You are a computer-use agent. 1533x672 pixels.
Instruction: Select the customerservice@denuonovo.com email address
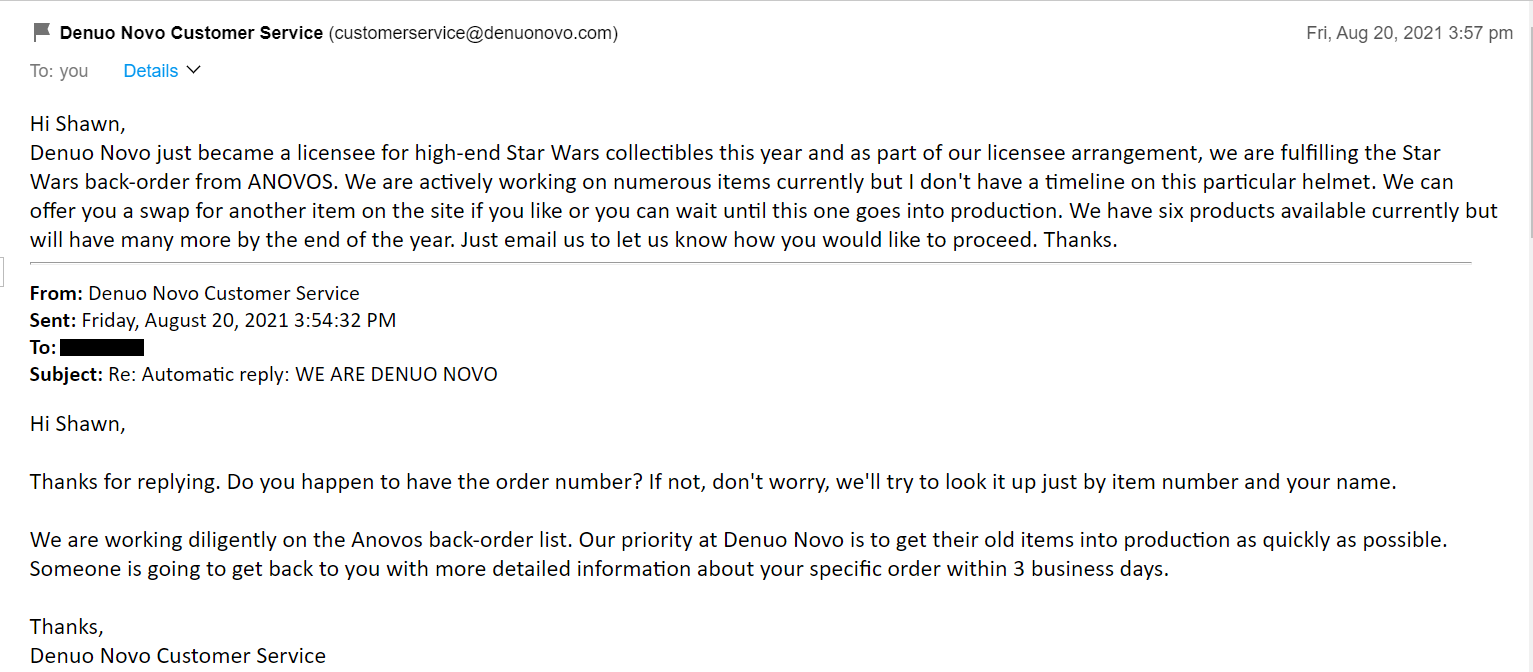click(473, 33)
